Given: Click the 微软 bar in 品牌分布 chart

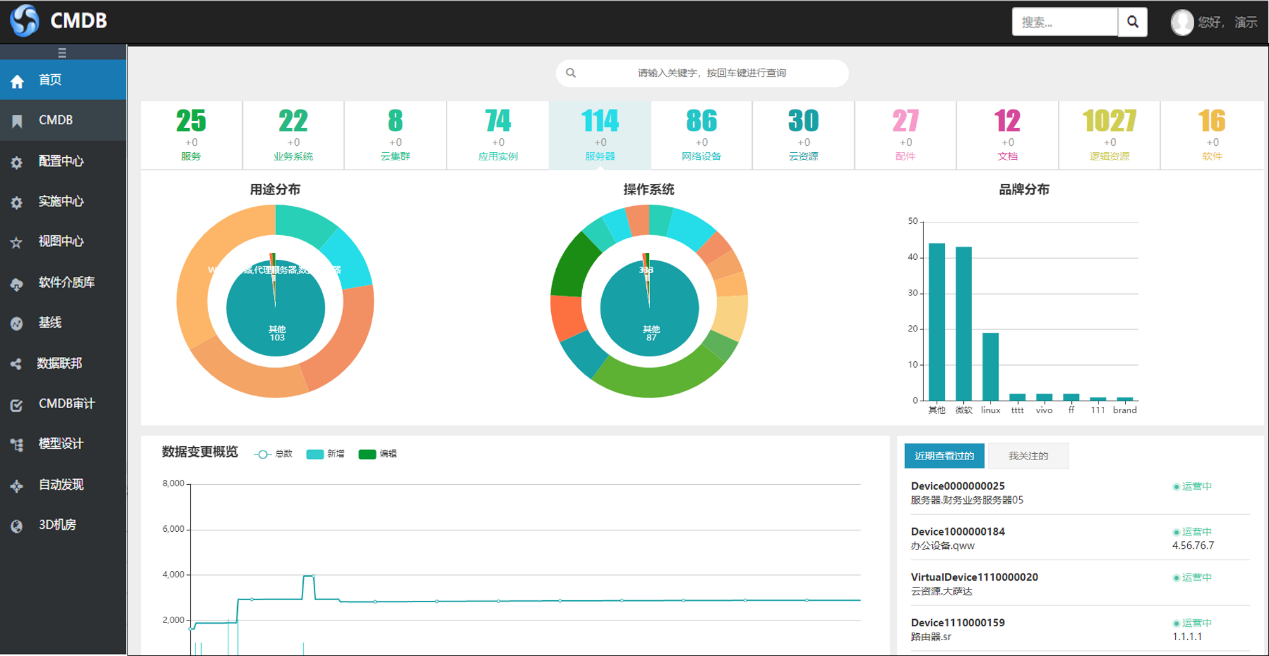Looking at the screenshot, I should (963, 323).
